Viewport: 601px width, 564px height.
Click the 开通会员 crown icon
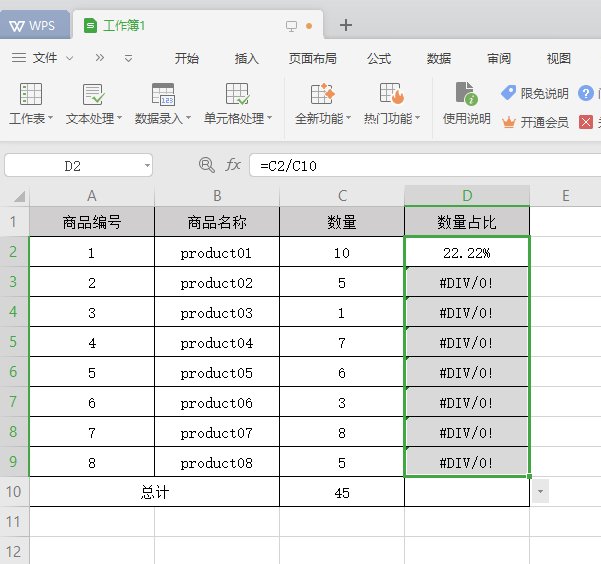(x=509, y=122)
